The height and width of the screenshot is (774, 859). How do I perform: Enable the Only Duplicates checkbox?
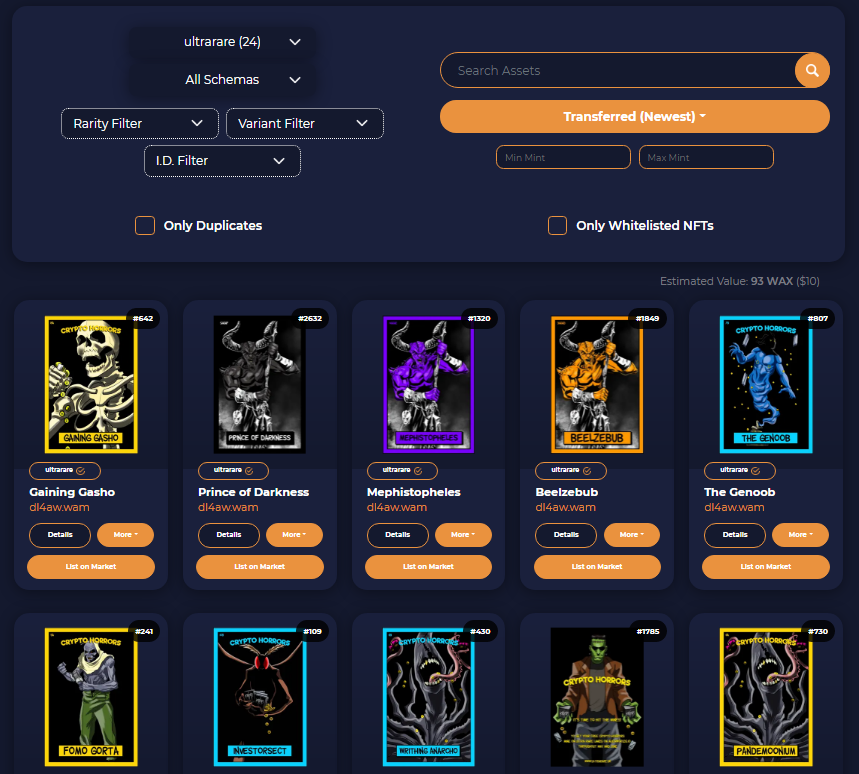click(145, 225)
